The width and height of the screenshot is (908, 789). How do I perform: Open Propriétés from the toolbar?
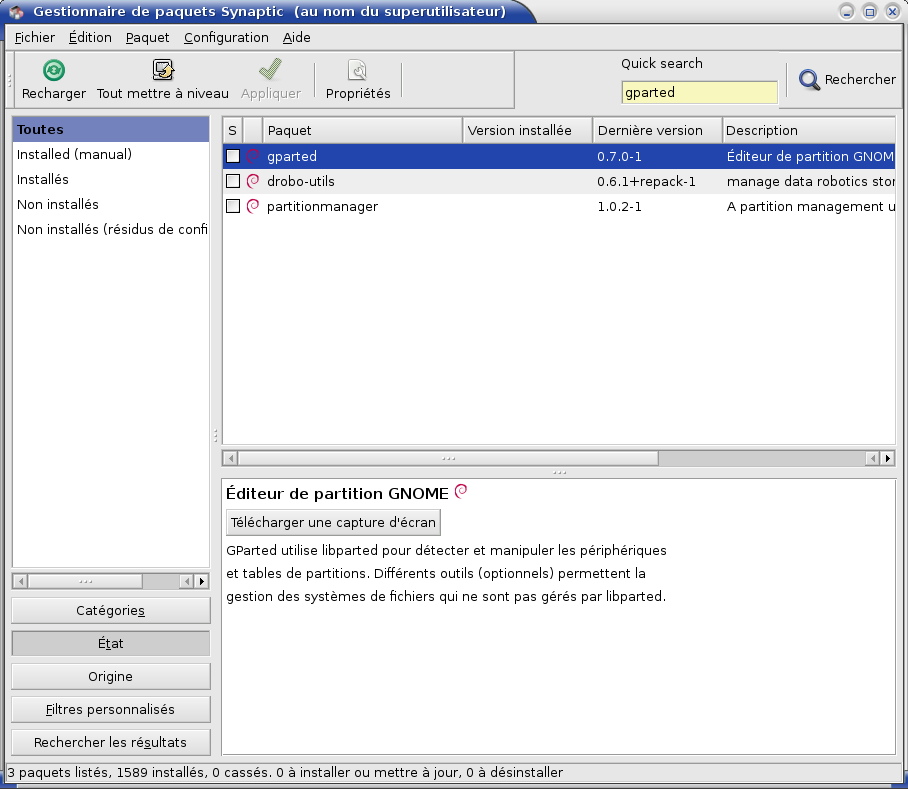pyautogui.click(x=358, y=71)
